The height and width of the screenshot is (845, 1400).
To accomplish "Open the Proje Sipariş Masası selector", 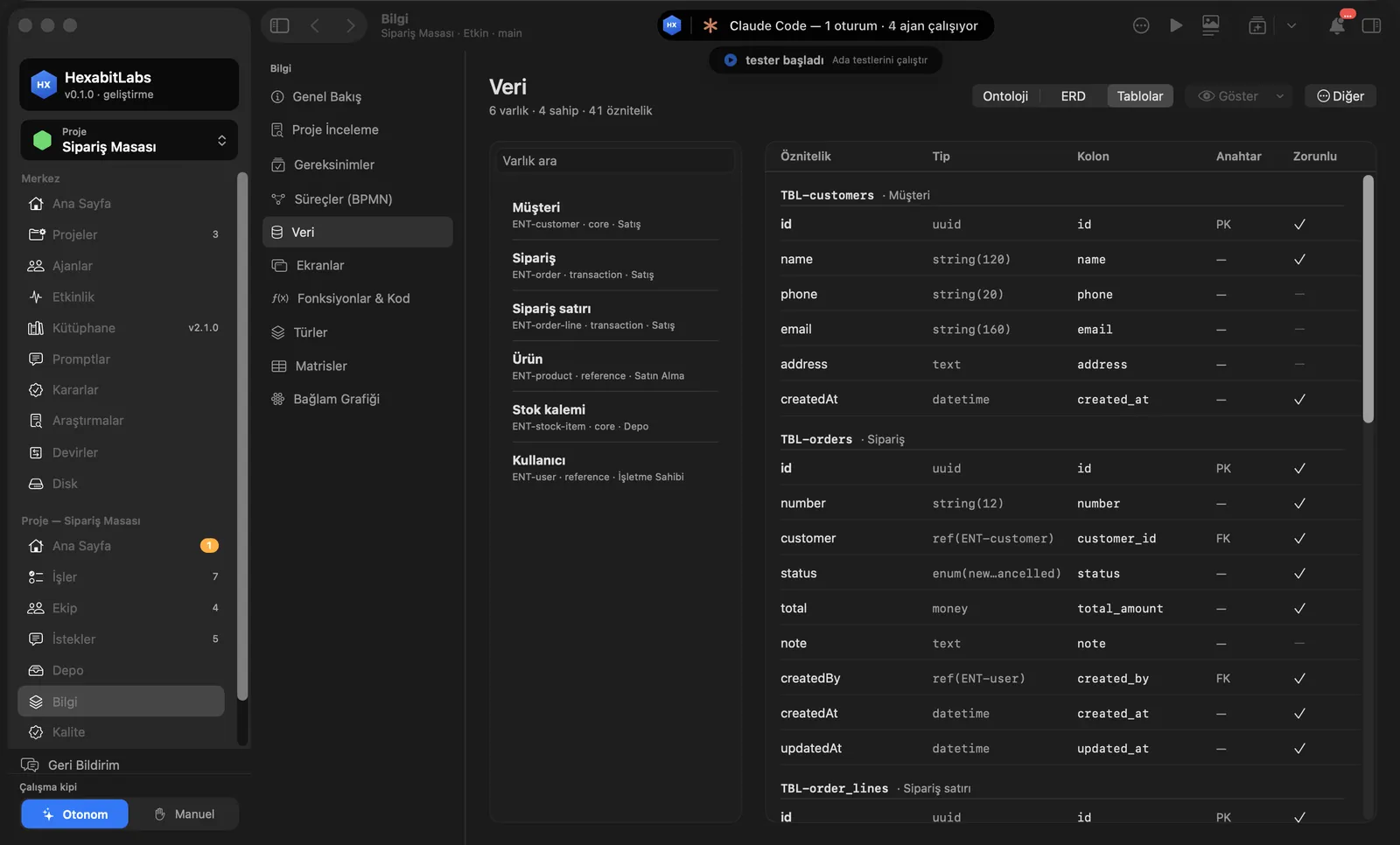I will pos(129,140).
